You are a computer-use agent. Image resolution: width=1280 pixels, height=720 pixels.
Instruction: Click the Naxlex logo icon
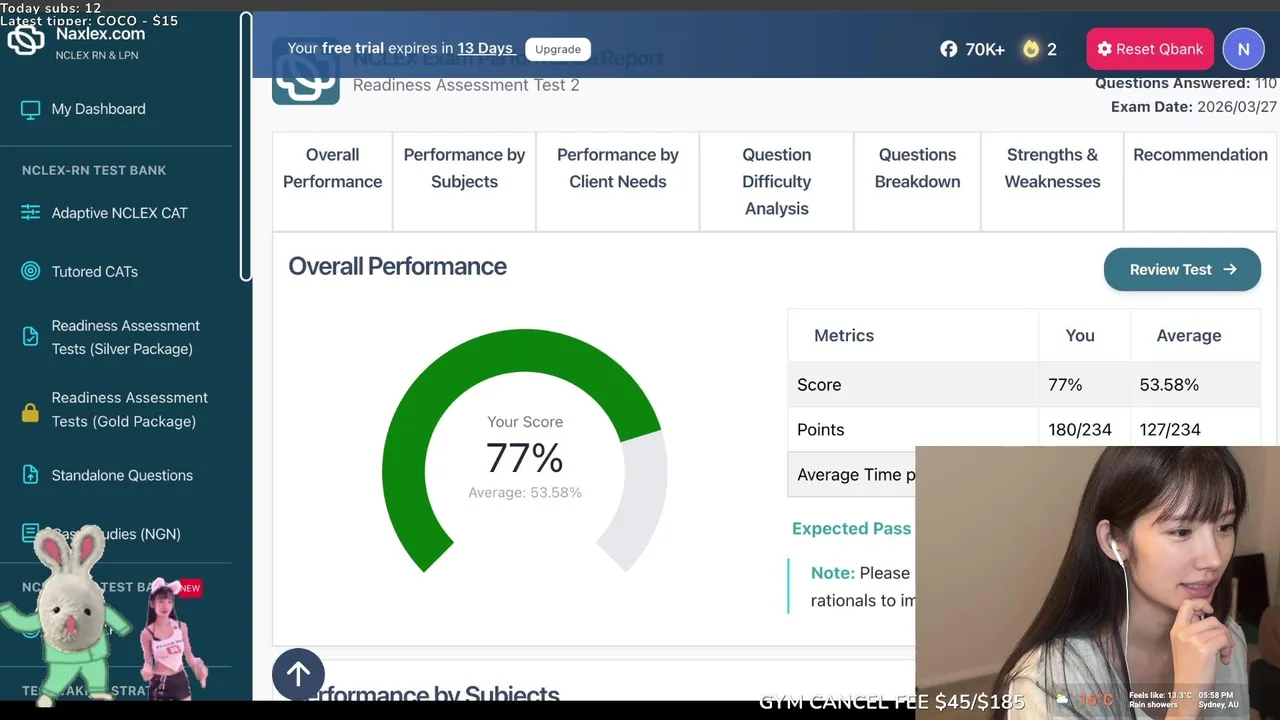click(26, 41)
